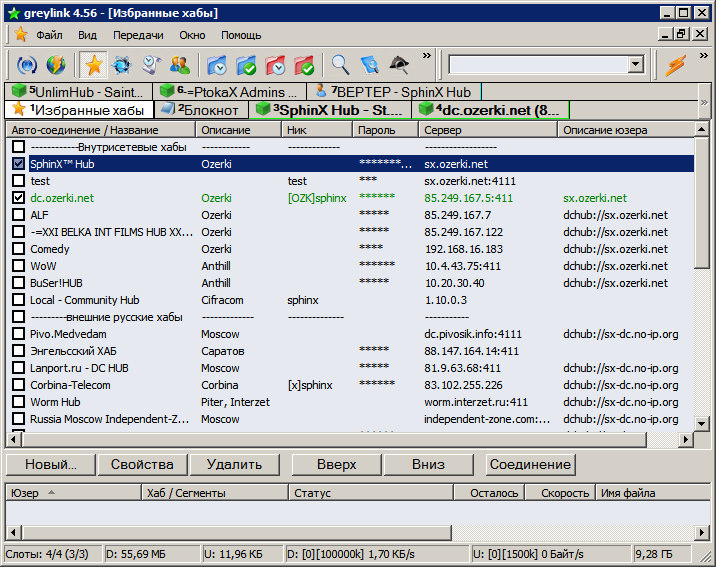The width and height of the screenshot is (716, 567).
Task: Expand overflow chevron beside lightning bolt icon
Action: coord(704,56)
